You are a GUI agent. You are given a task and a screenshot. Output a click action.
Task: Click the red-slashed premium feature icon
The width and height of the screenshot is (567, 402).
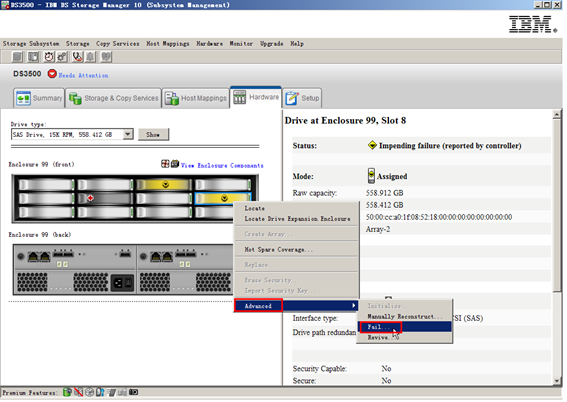[x=78, y=392]
